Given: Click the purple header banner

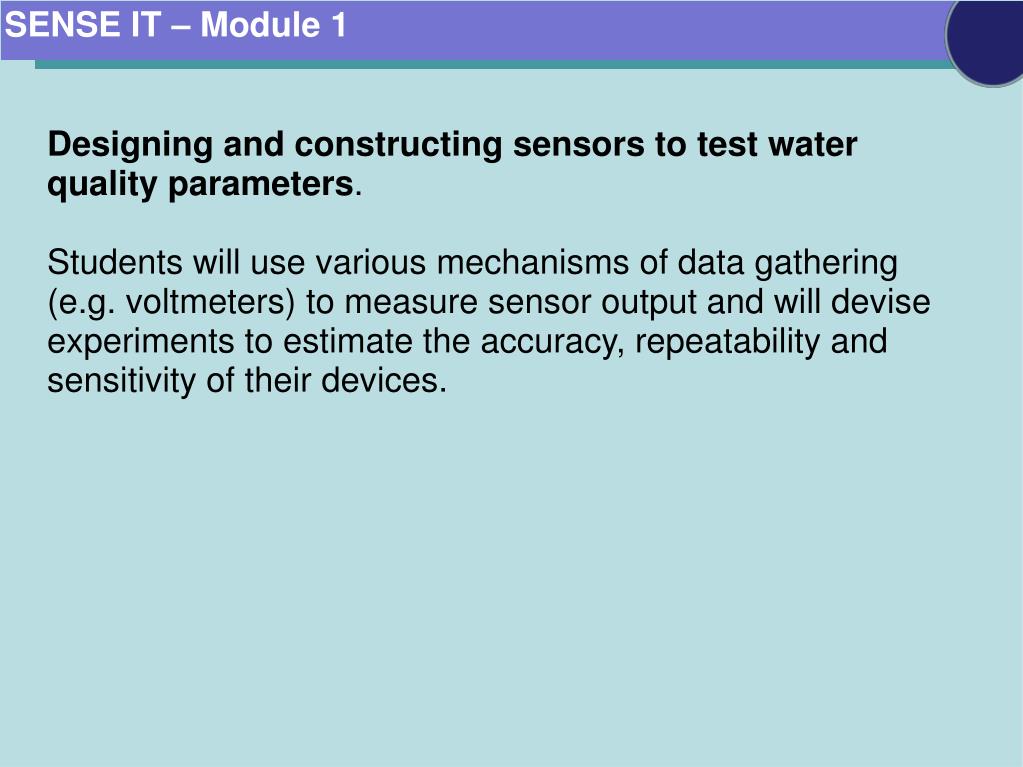Looking at the screenshot, I should pos(473,30).
